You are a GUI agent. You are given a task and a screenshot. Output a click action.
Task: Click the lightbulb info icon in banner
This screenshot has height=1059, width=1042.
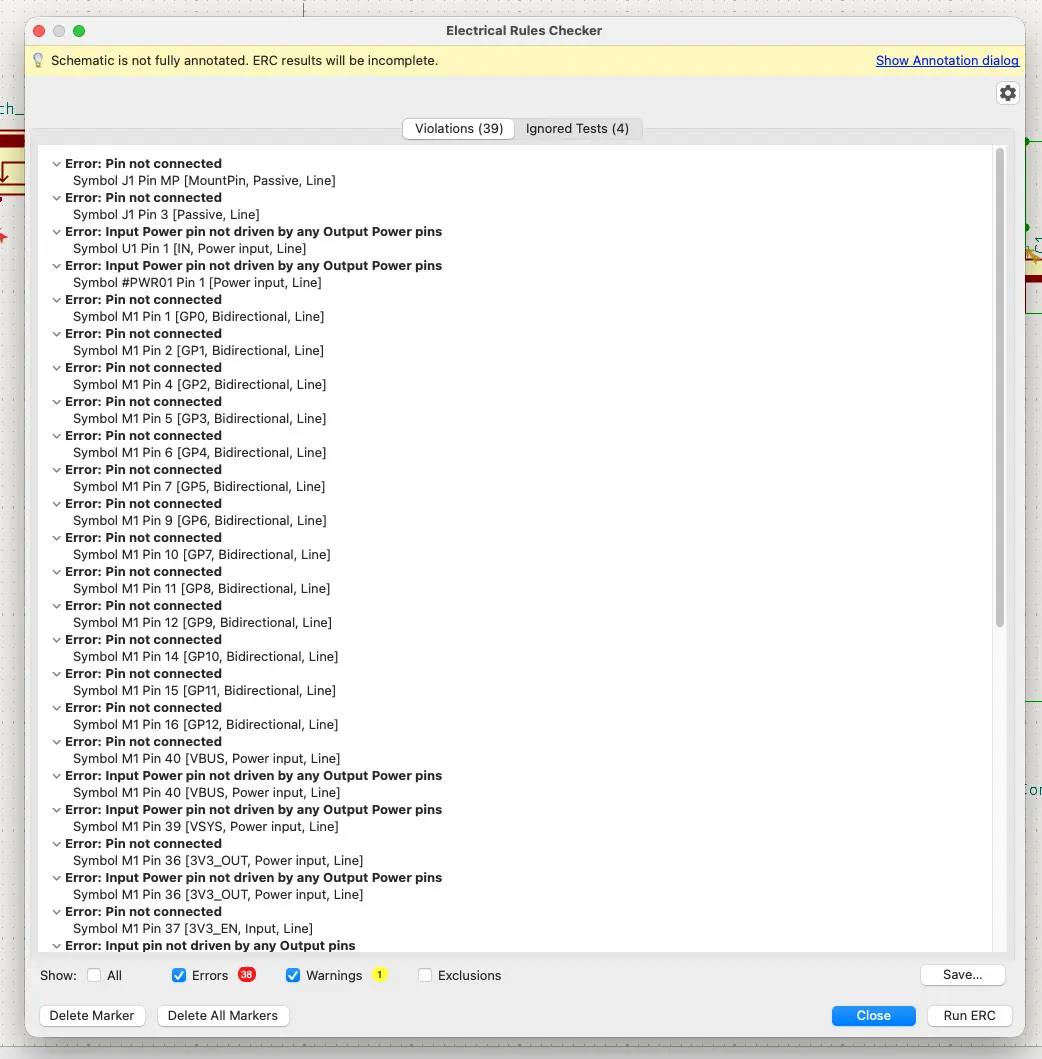(38, 61)
